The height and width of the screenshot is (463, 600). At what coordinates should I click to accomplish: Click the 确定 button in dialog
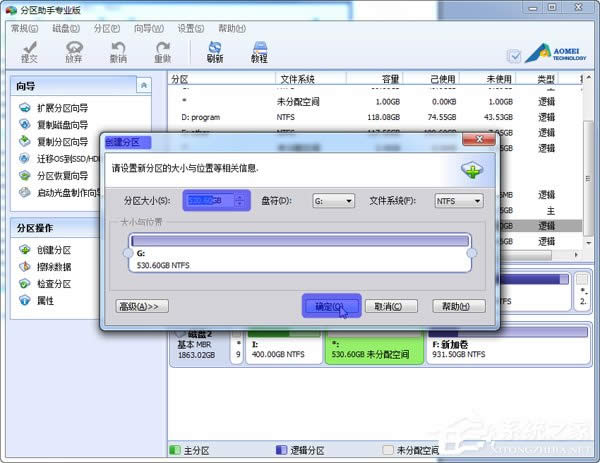tap(330, 306)
